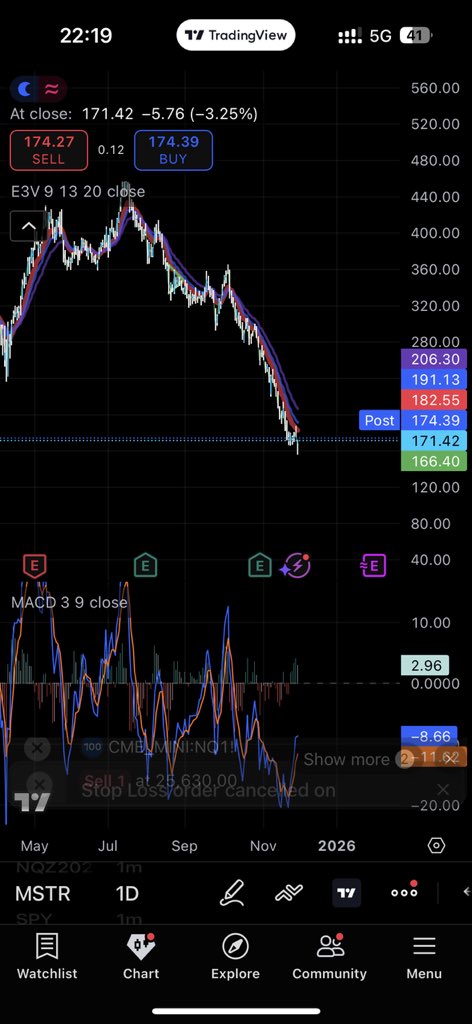Image resolution: width=472 pixels, height=1024 pixels.
Task: Tap the blue BUY 174.39 button
Action: 174,150
